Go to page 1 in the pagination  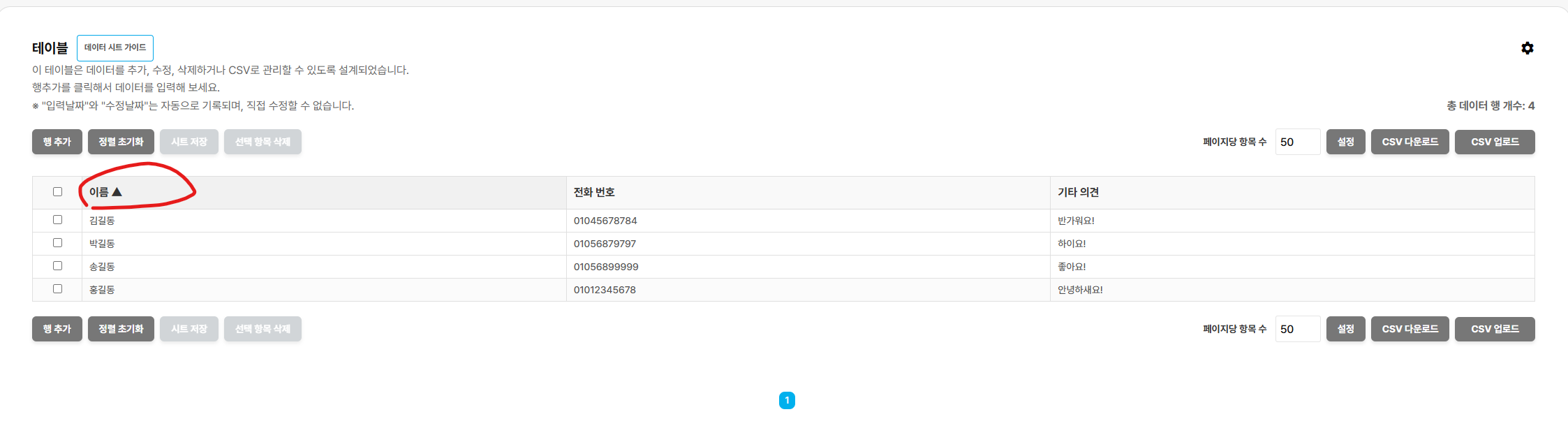pyautogui.click(x=787, y=400)
